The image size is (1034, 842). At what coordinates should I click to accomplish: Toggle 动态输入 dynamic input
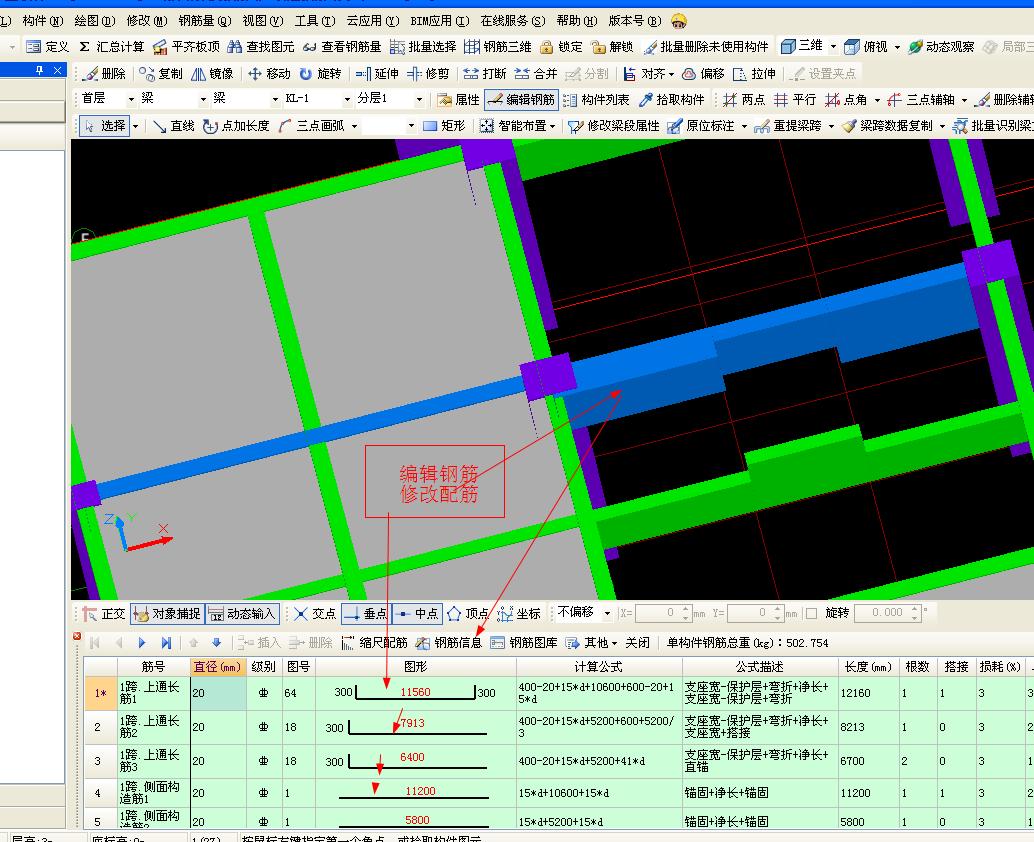point(242,614)
